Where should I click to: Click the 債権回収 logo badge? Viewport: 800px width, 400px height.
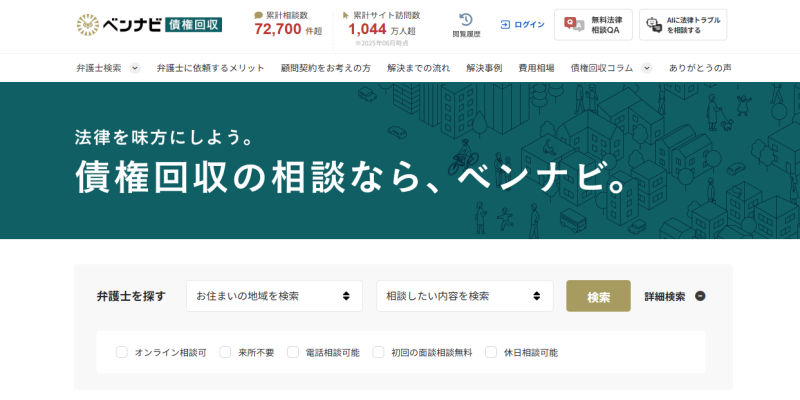193,24
